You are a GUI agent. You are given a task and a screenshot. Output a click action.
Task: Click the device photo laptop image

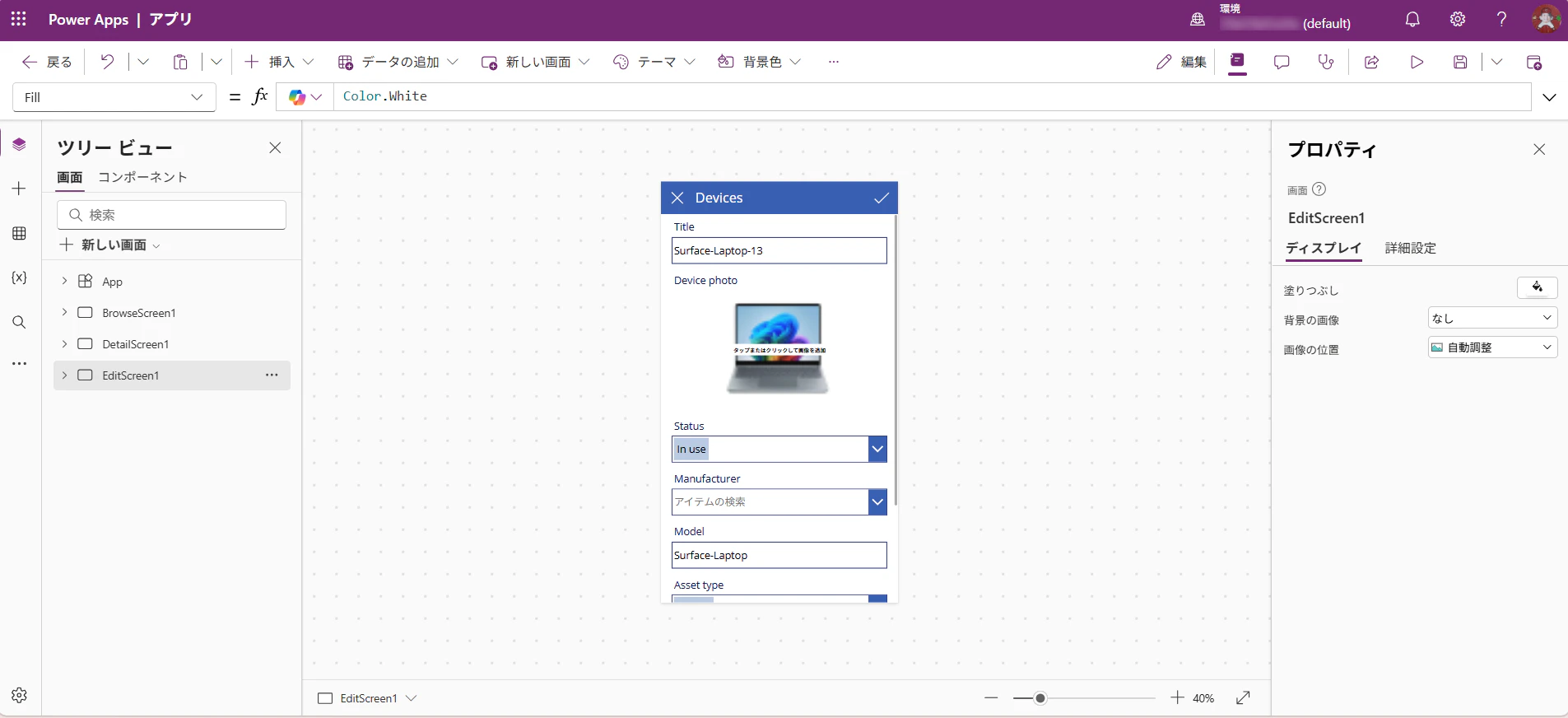click(779, 349)
